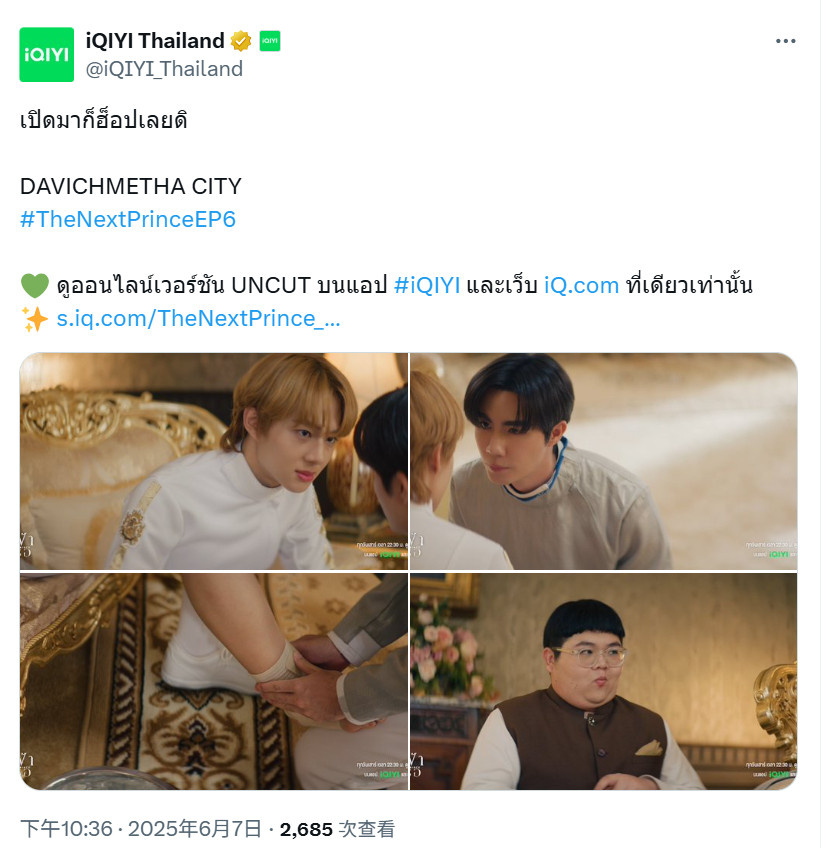832x848 pixels.
Task: Click the gold verified badge
Action: pos(241,41)
